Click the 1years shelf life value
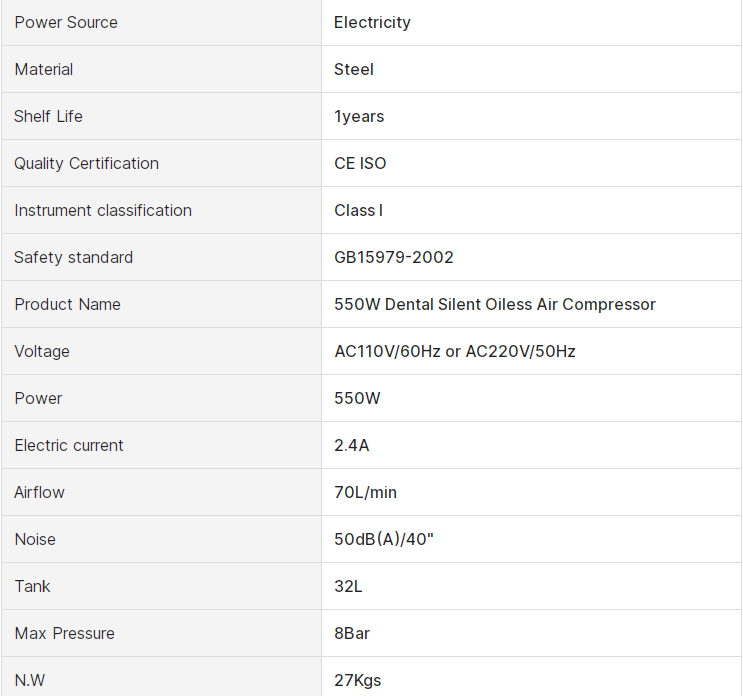Viewport: 743px width, 696px height. click(x=359, y=116)
